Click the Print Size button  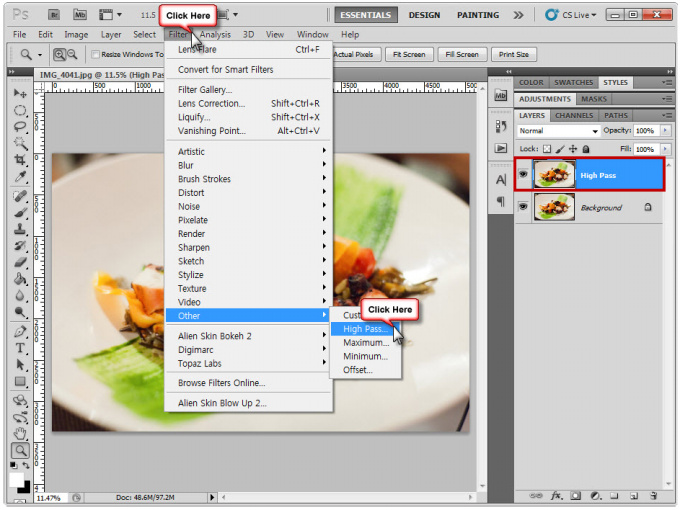coord(513,55)
